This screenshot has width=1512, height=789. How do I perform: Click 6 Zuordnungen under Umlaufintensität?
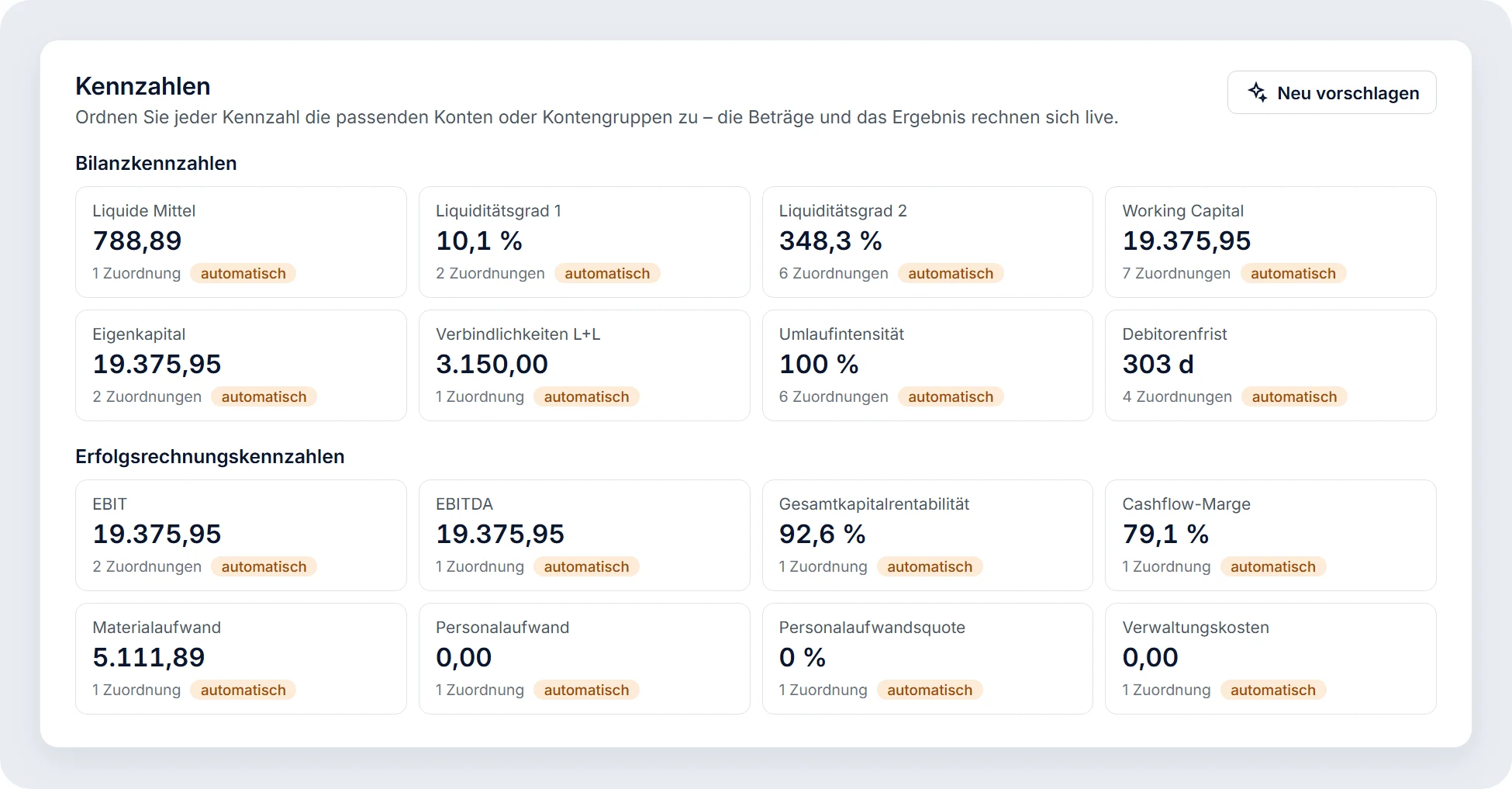point(834,396)
